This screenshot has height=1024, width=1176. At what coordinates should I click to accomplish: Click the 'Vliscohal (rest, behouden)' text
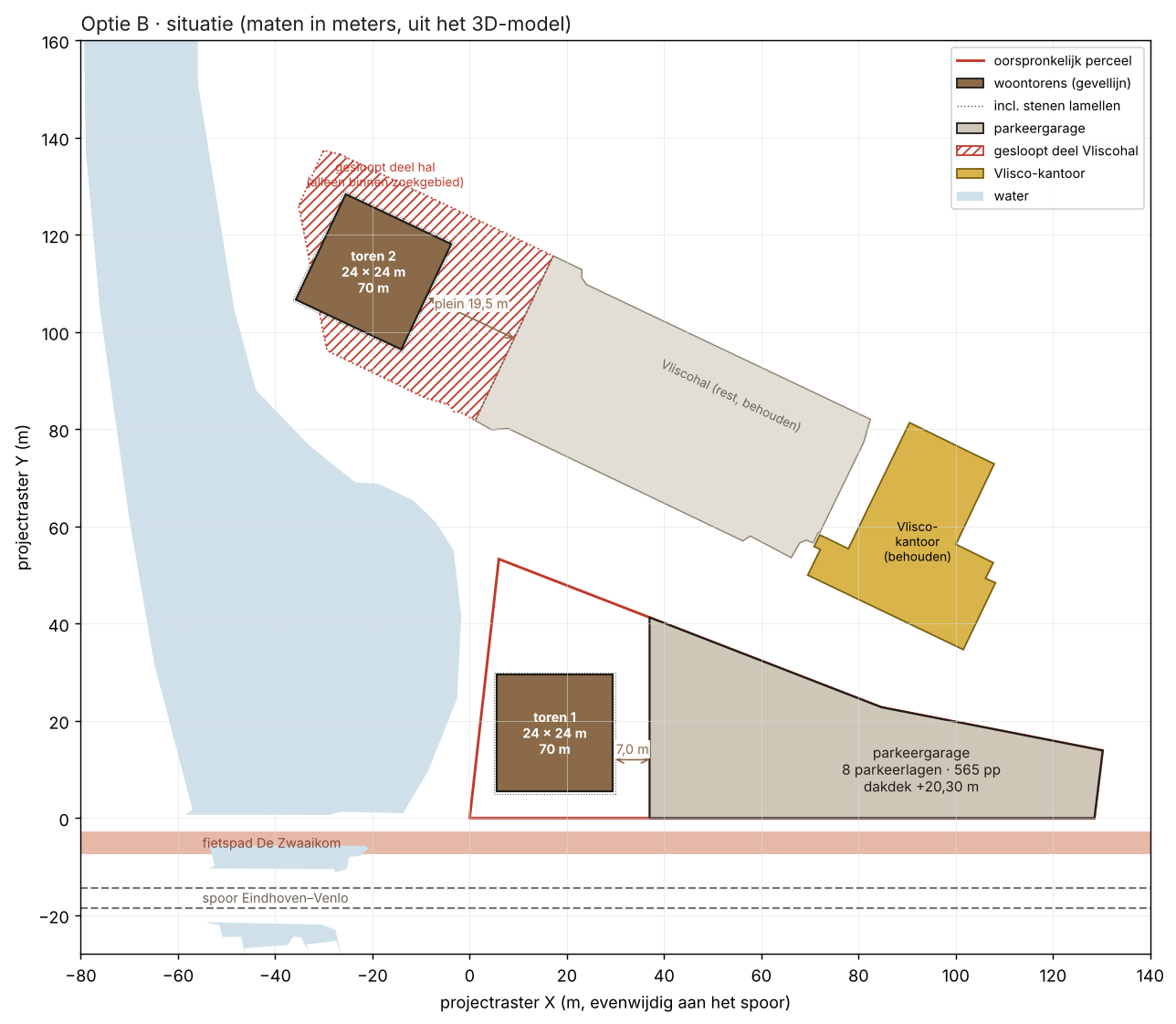[731, 395]
